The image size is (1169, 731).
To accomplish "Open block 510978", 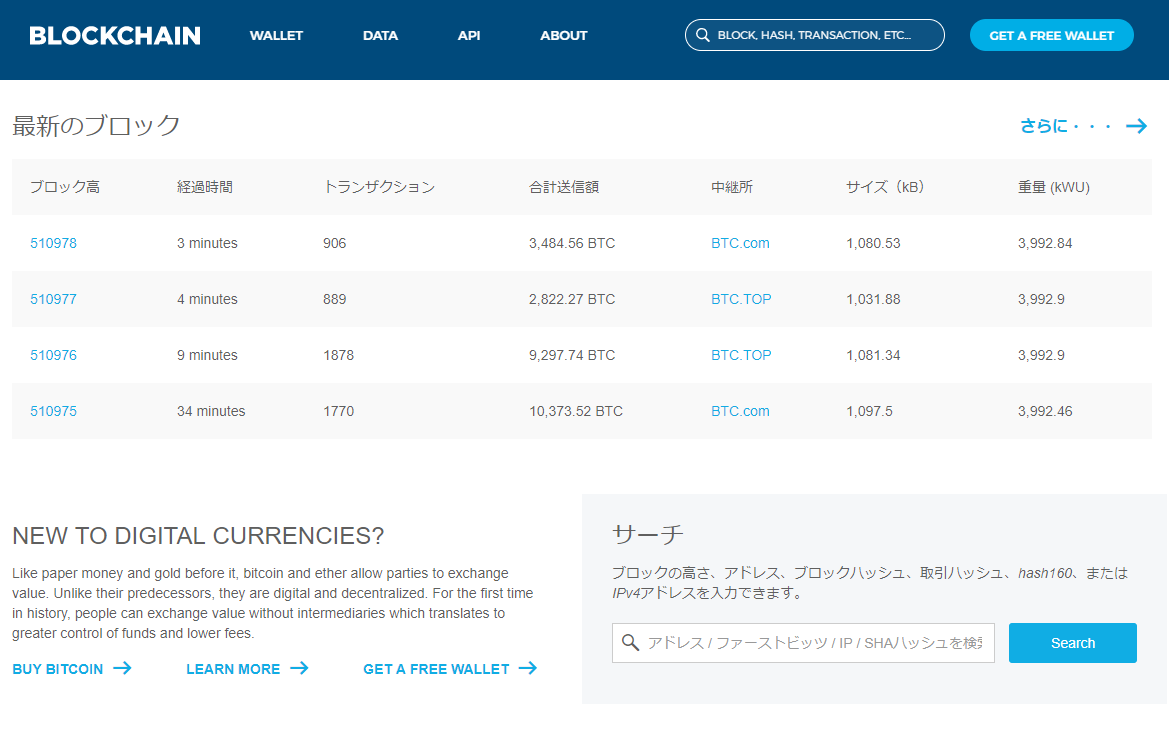I will [53, 243].
